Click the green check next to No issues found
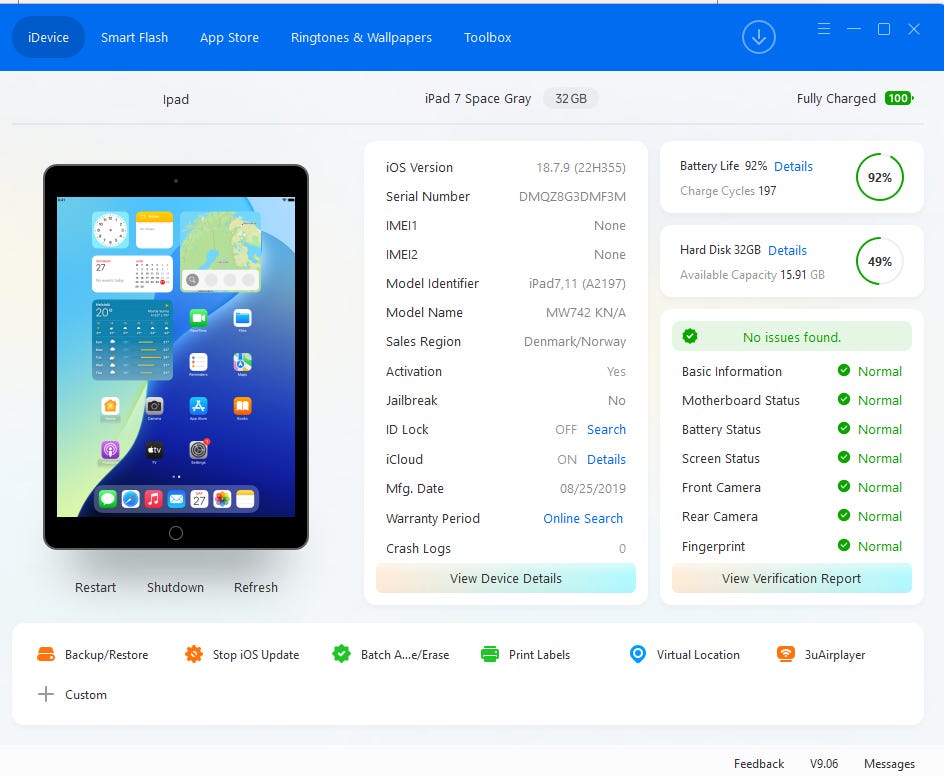This screenshot has width=944, height=776. (x=690, y=337)
